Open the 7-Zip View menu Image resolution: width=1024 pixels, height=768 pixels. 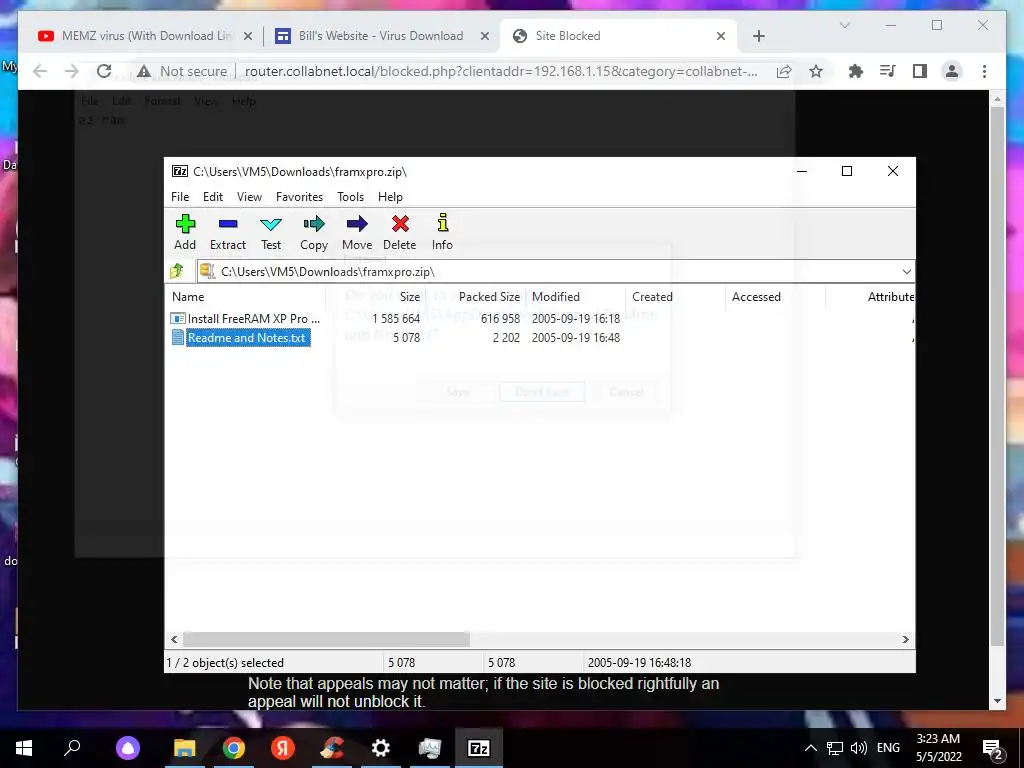click(x=249, y=197)
